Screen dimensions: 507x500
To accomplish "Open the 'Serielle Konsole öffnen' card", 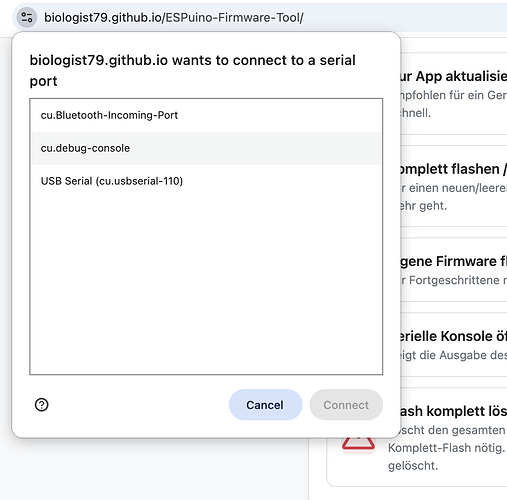I will (453, 345).
